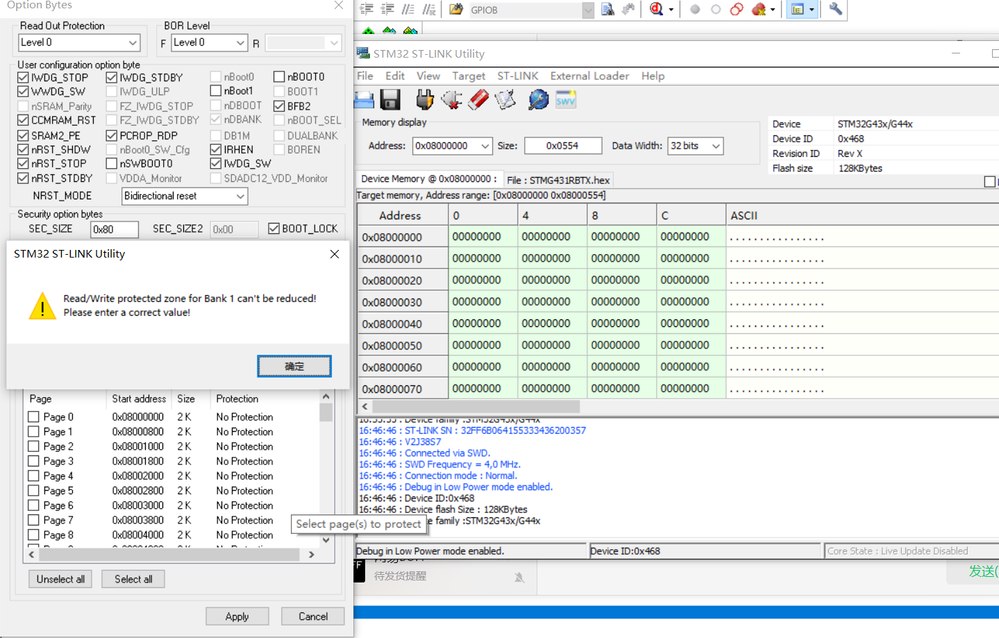The image size is (999, 638).
Task: Click Cancel in Option Bytes dialog
Action: click(313, 616)
